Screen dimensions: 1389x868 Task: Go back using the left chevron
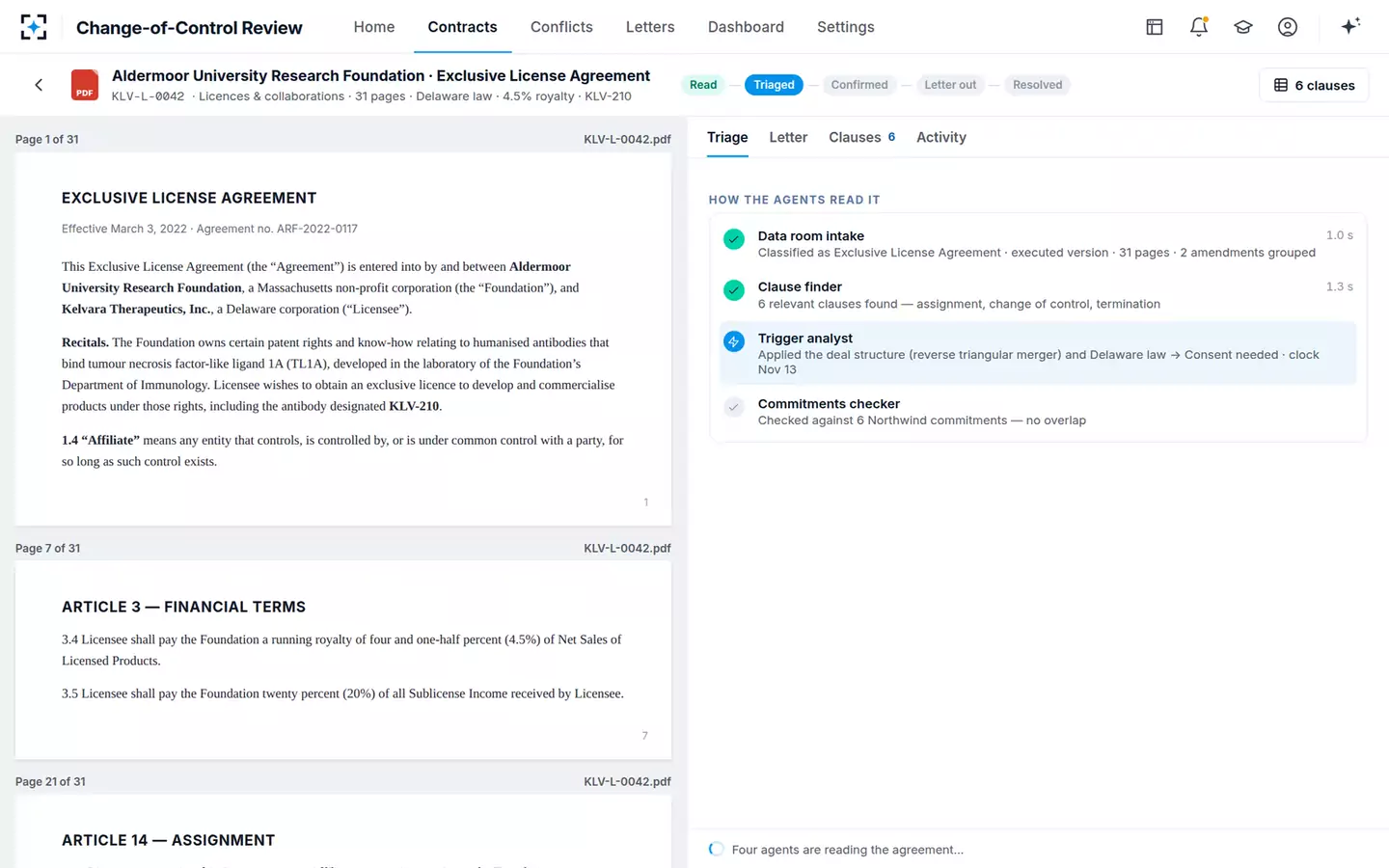tap(39, 85)
